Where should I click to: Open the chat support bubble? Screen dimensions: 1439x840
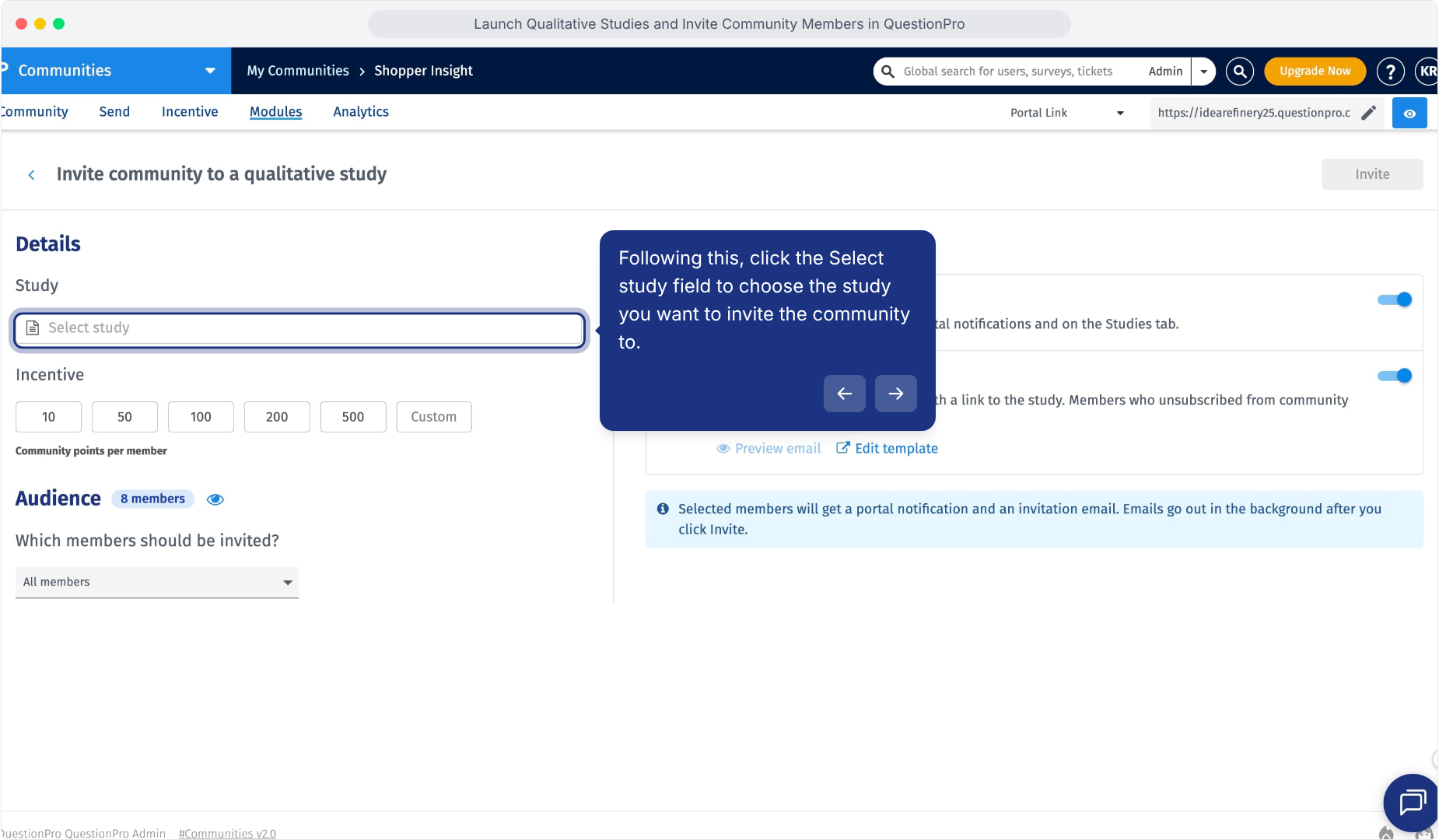(1412, 802)
